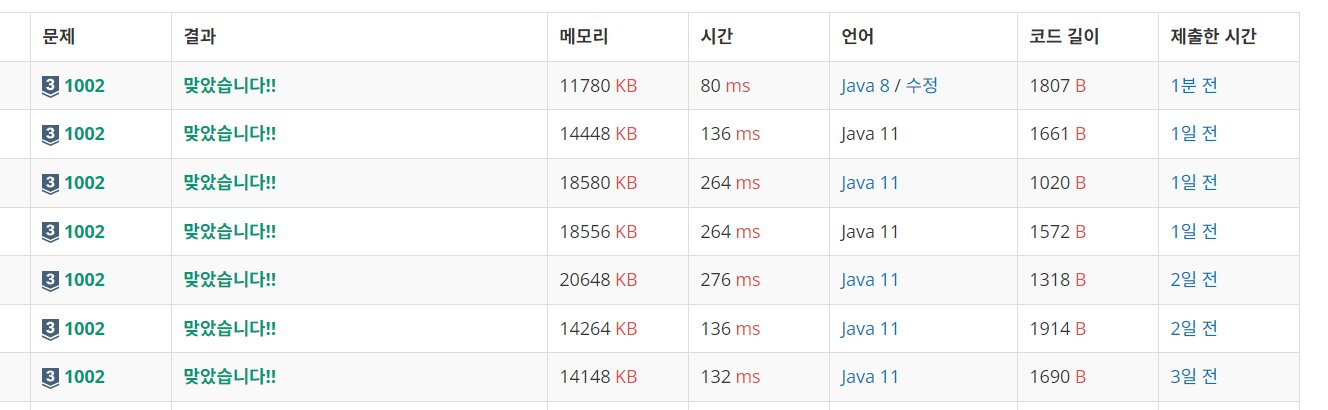Click '맞았습니다!!' result in the 18580 KB row
The height and width of the screenshot is (410, 1328).
point(230,183)
